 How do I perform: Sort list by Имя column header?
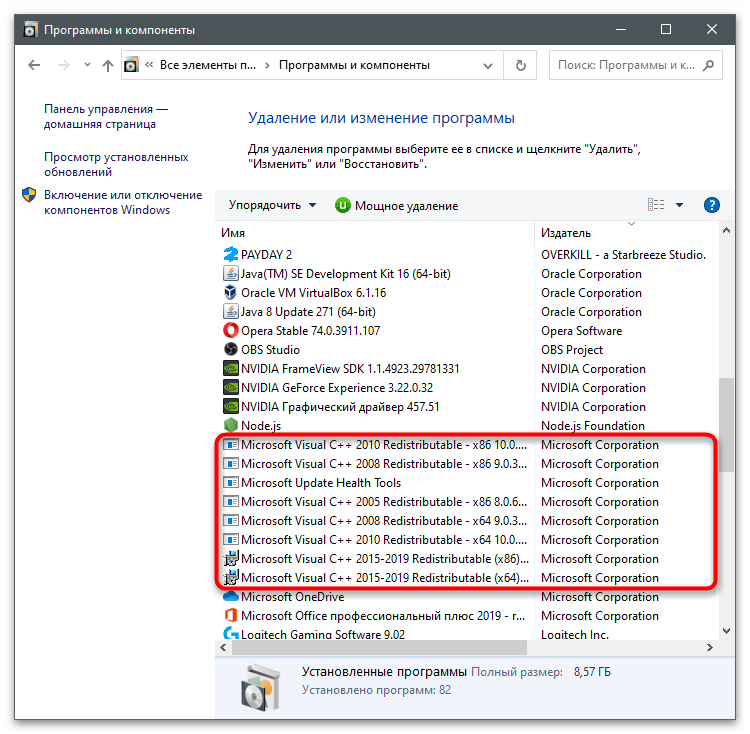[x=232, y=233]
